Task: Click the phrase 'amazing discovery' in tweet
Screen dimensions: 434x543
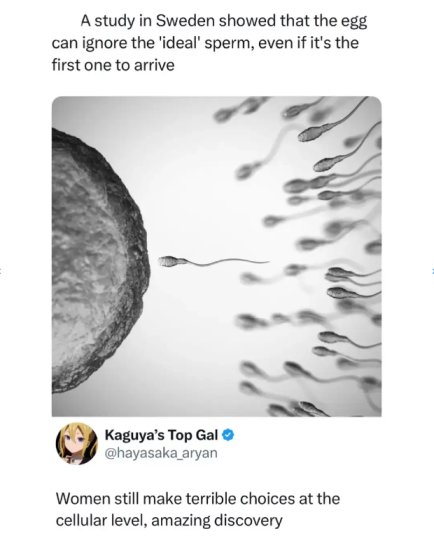Action: (x=217, y=521)
